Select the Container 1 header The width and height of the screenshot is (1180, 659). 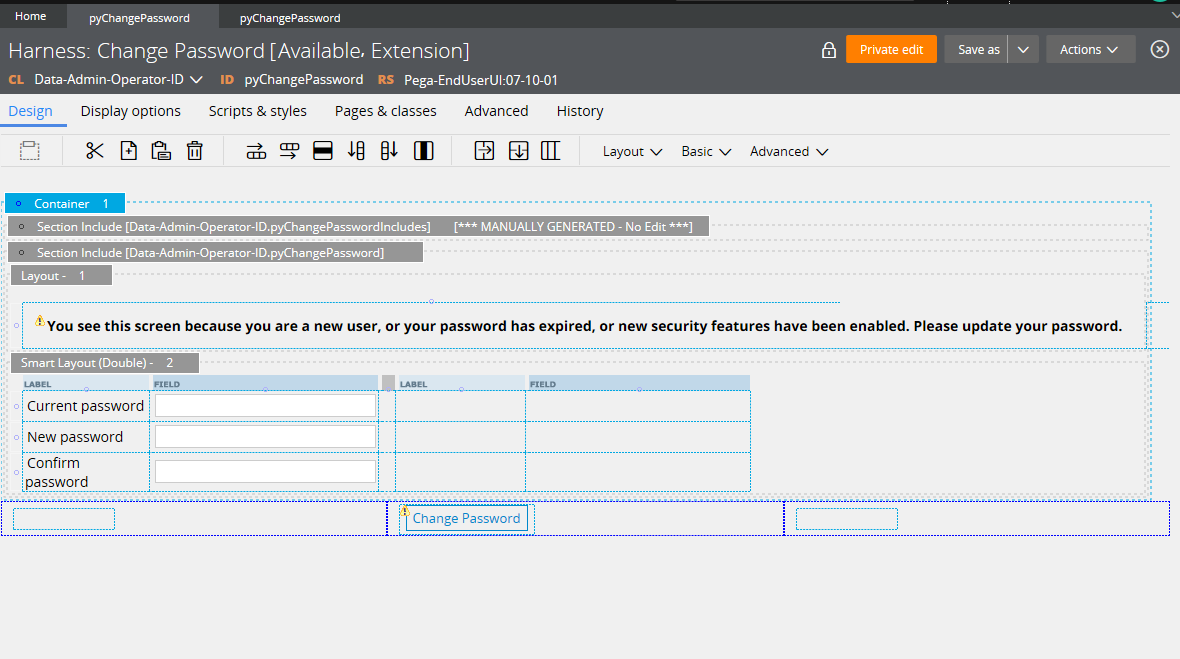coord(65,203)
